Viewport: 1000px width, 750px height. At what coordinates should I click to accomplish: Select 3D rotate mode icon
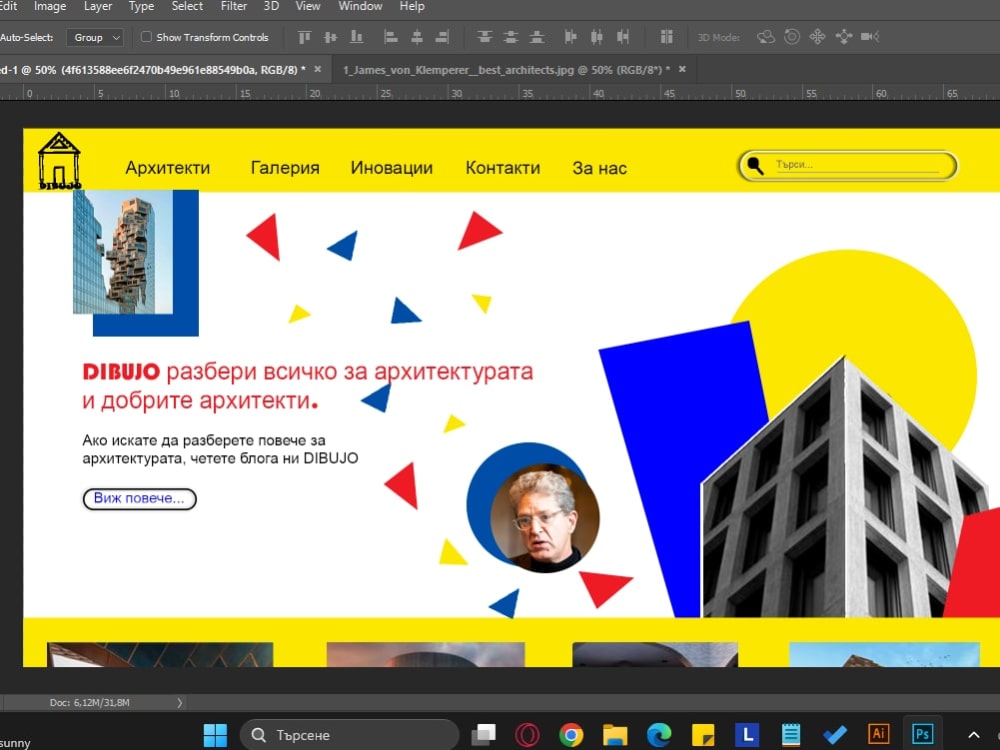pos(765,37)
